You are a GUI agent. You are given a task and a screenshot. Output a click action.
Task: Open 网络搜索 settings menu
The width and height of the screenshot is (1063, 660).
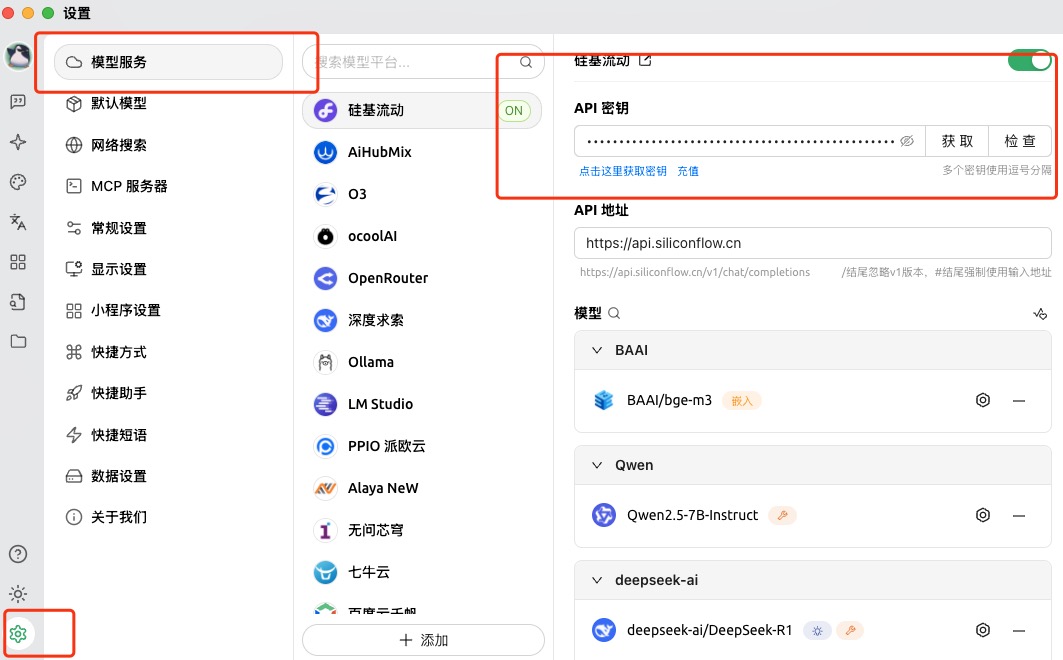pos(168,145)
